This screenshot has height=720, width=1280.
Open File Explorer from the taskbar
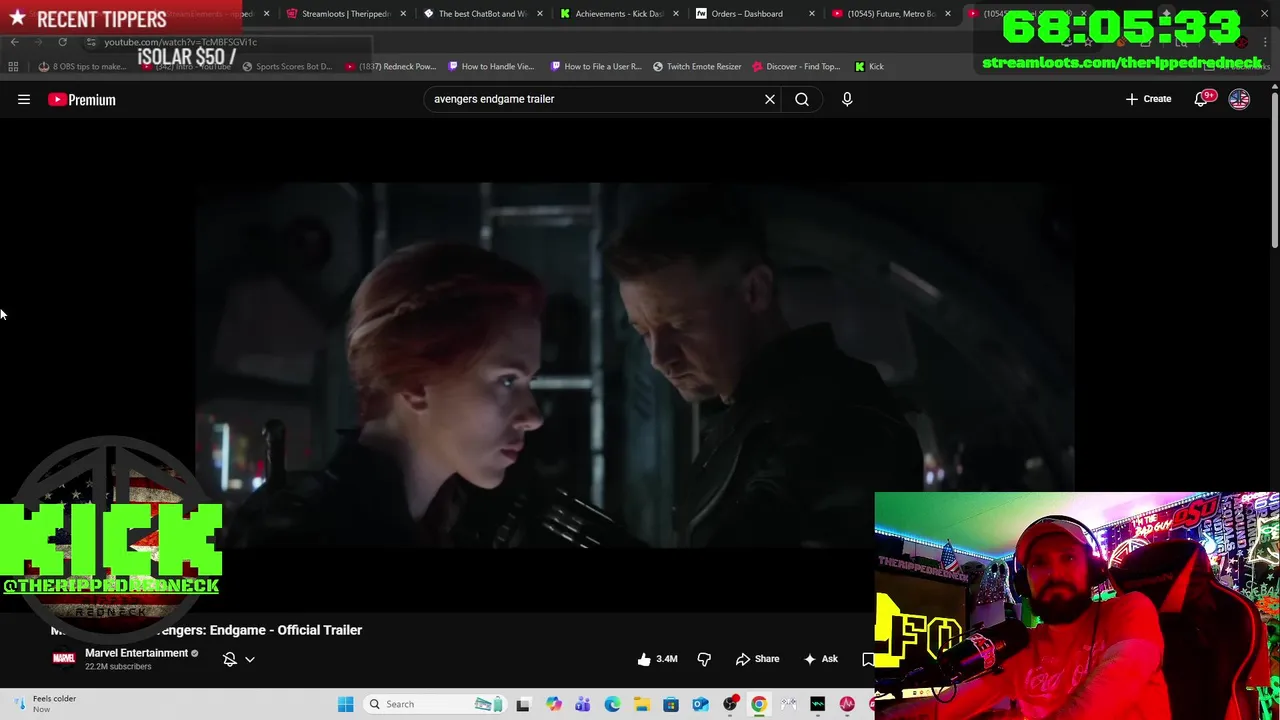click(642, 704)
